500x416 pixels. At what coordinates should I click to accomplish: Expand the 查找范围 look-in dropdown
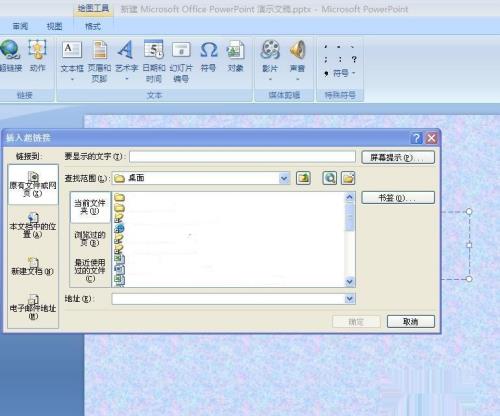(284, 178)
